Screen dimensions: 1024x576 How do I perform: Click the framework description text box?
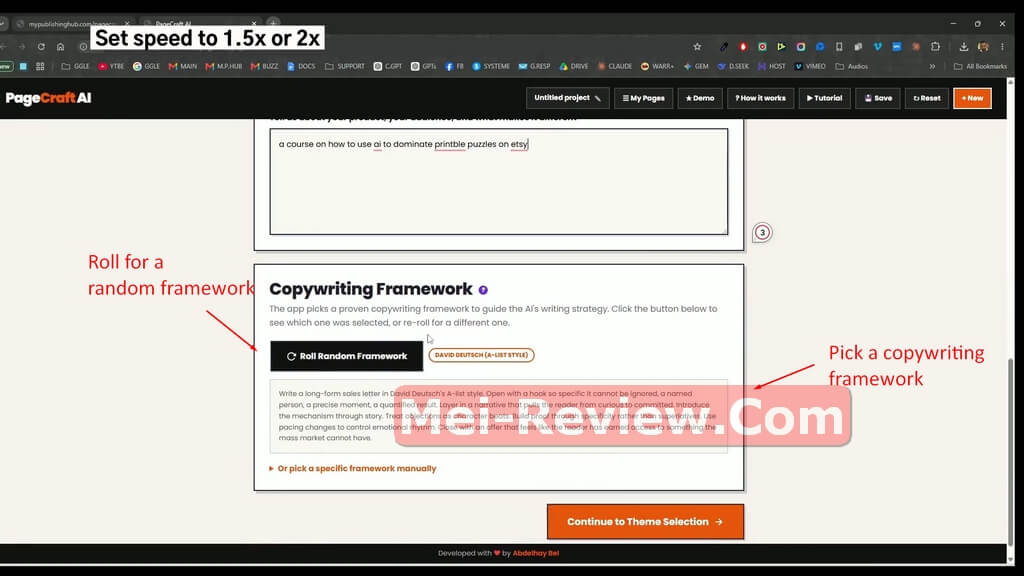click(x=499, y=416)
